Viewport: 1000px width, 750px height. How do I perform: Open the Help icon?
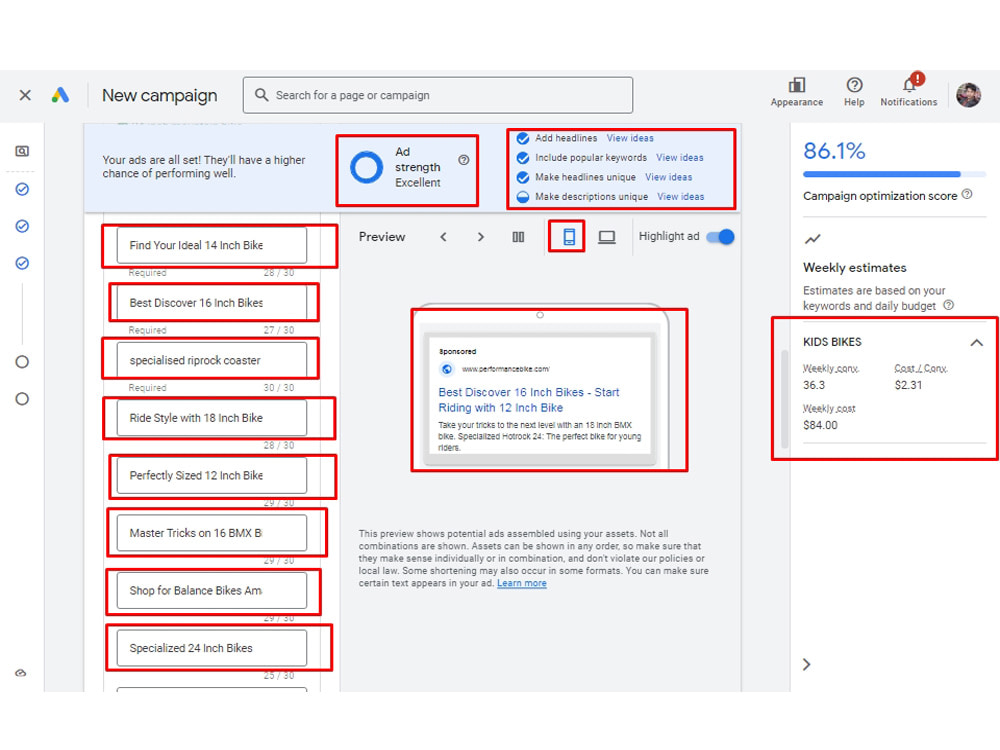[x=854, y=85]
